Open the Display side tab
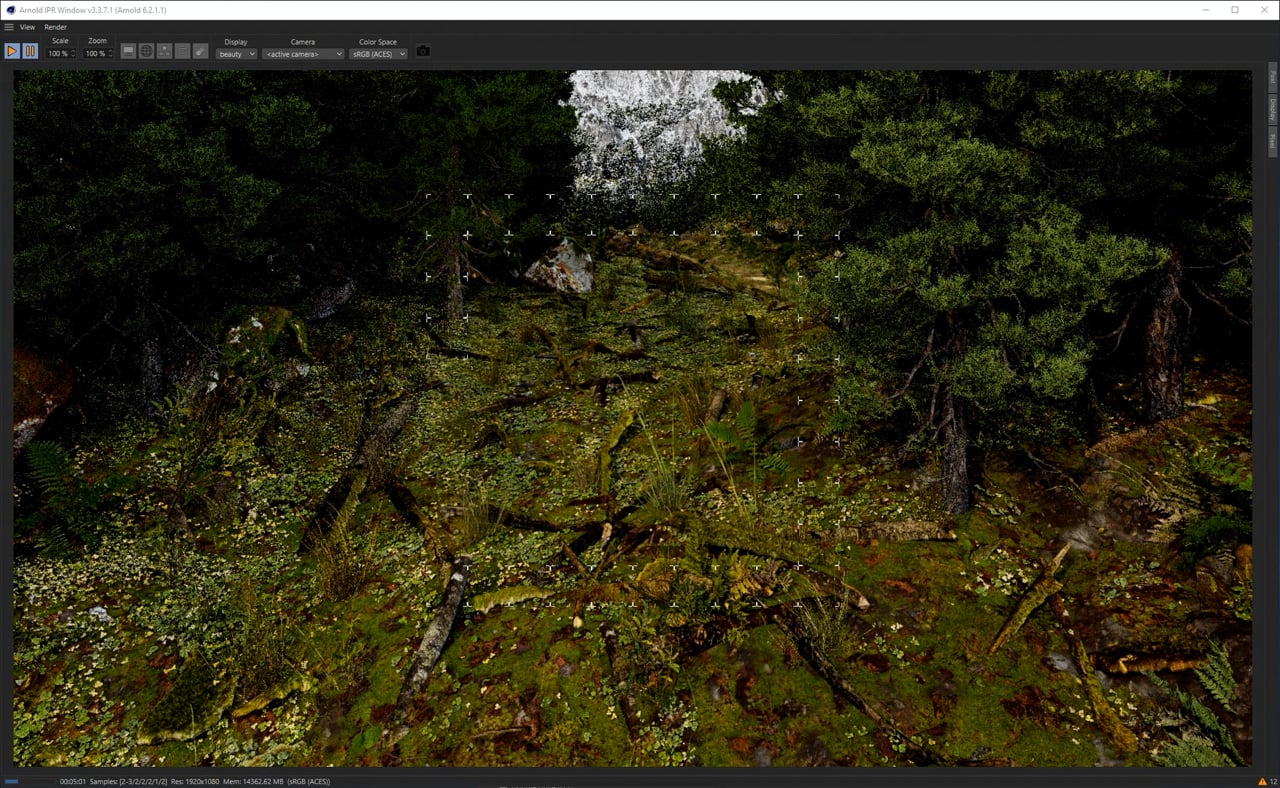This screenshot has height=788, width=1280. [x=1272, y=109]
